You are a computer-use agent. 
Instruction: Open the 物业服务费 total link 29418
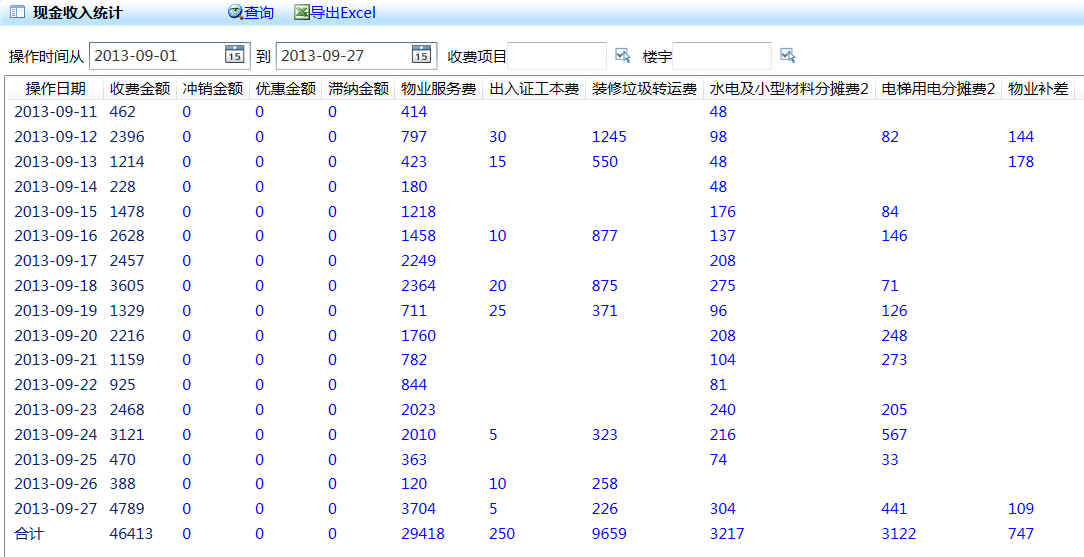click(x=422, y=533)
